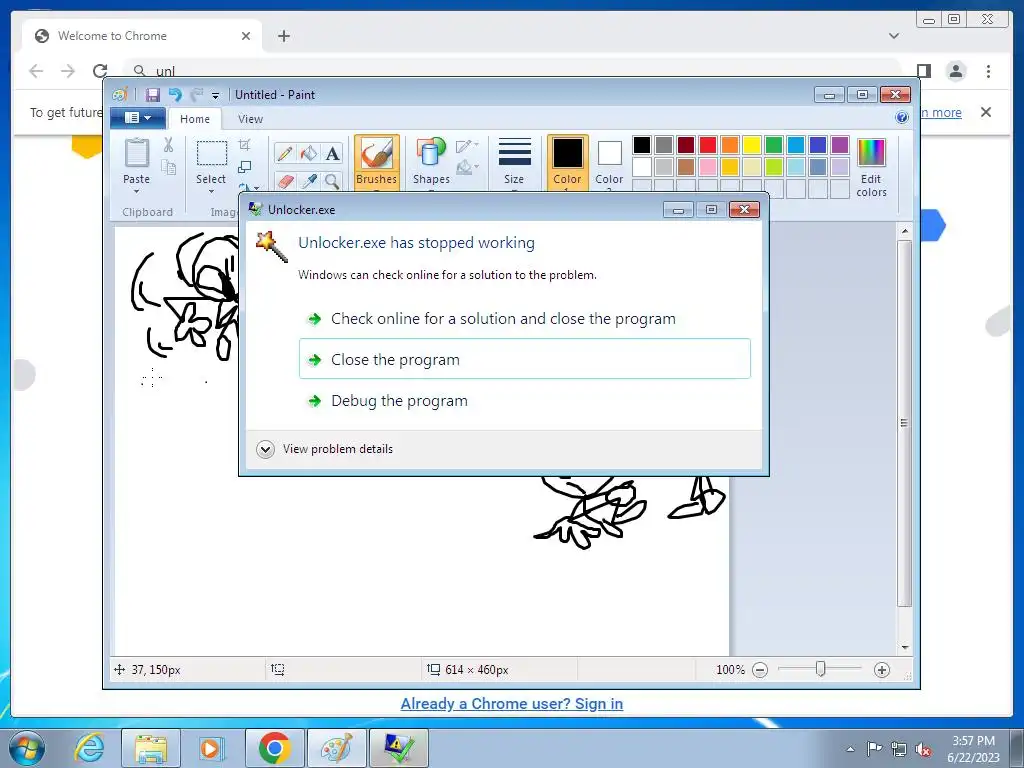Select the Pencil tool in Paint

click(x=285, y=153)
